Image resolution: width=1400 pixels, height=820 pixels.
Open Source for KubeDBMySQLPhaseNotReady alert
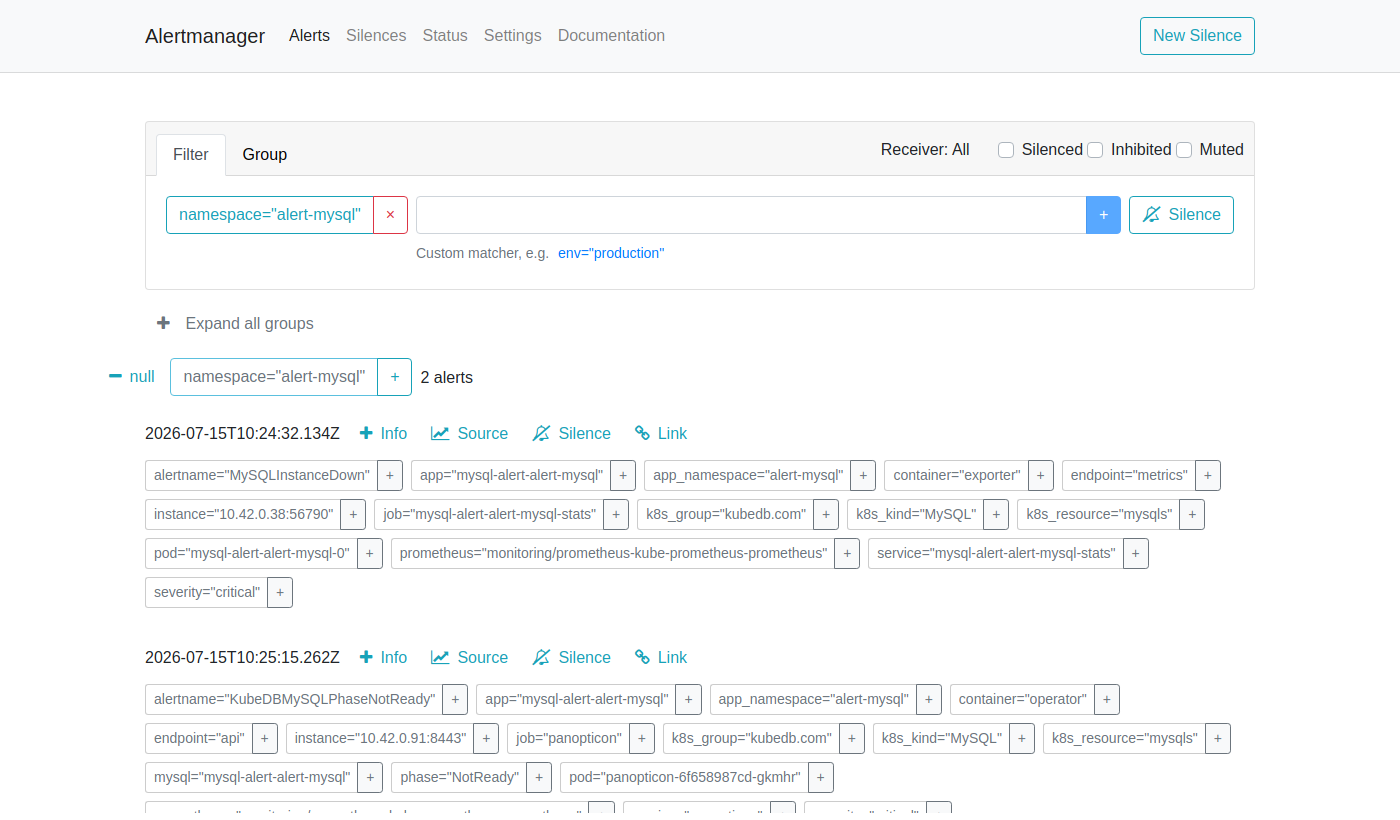[x=470, y=657]
